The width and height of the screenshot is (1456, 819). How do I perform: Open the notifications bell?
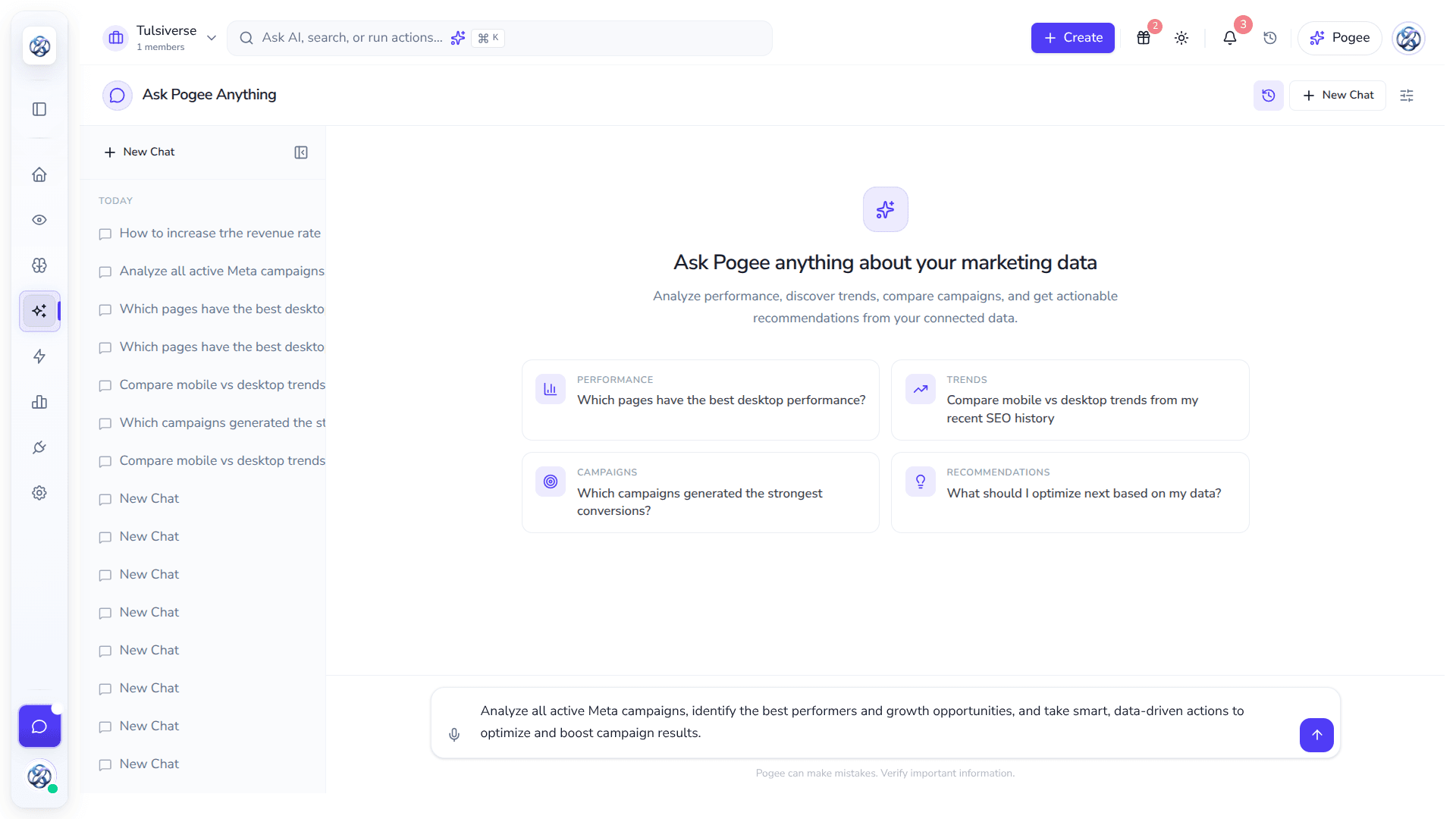click(x=1230, y=38)
